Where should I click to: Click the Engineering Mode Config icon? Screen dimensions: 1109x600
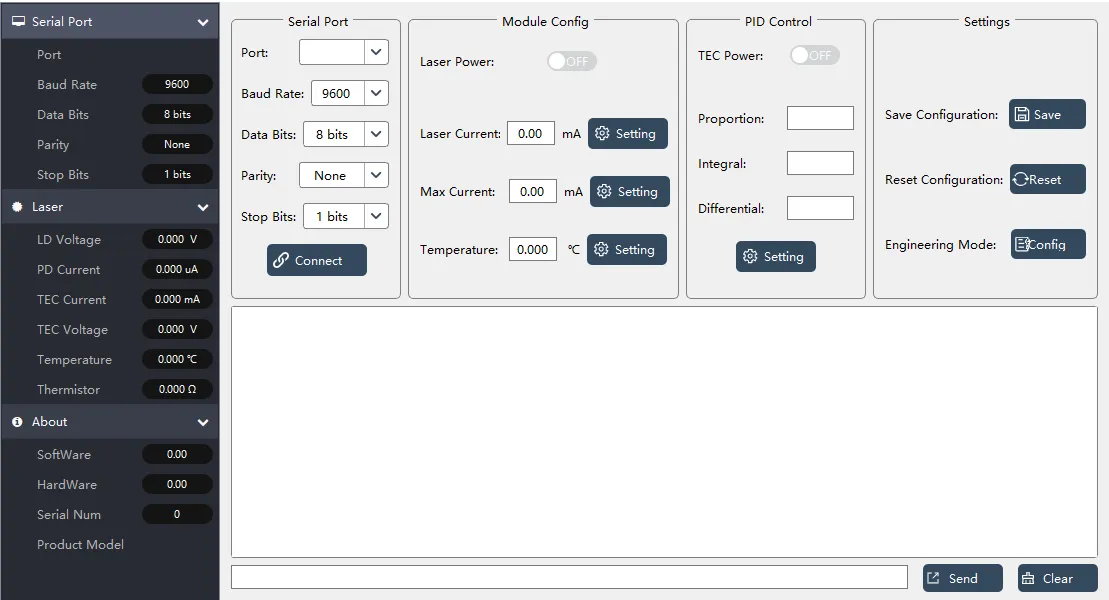click(x=1022, y=244)
